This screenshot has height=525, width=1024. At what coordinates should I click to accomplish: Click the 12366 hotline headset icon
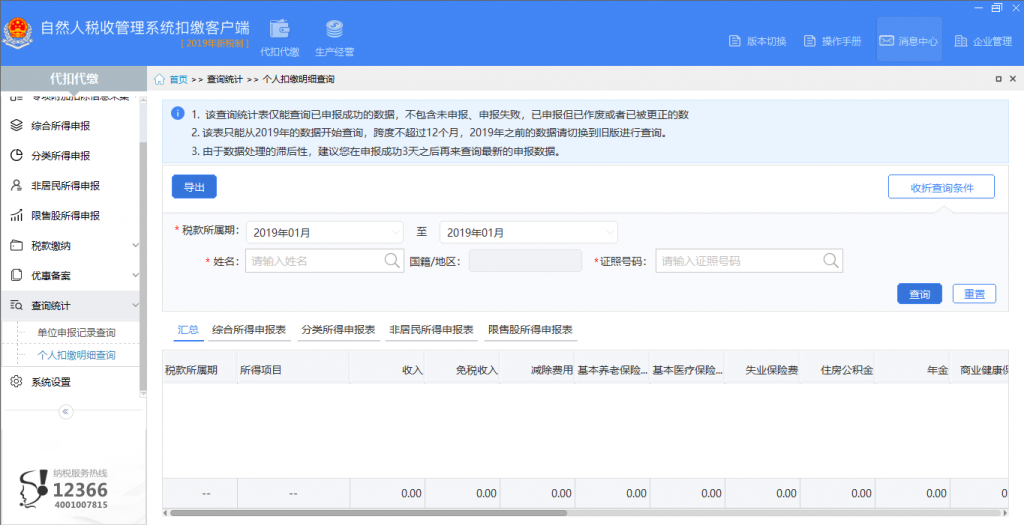tap(34, 488)
